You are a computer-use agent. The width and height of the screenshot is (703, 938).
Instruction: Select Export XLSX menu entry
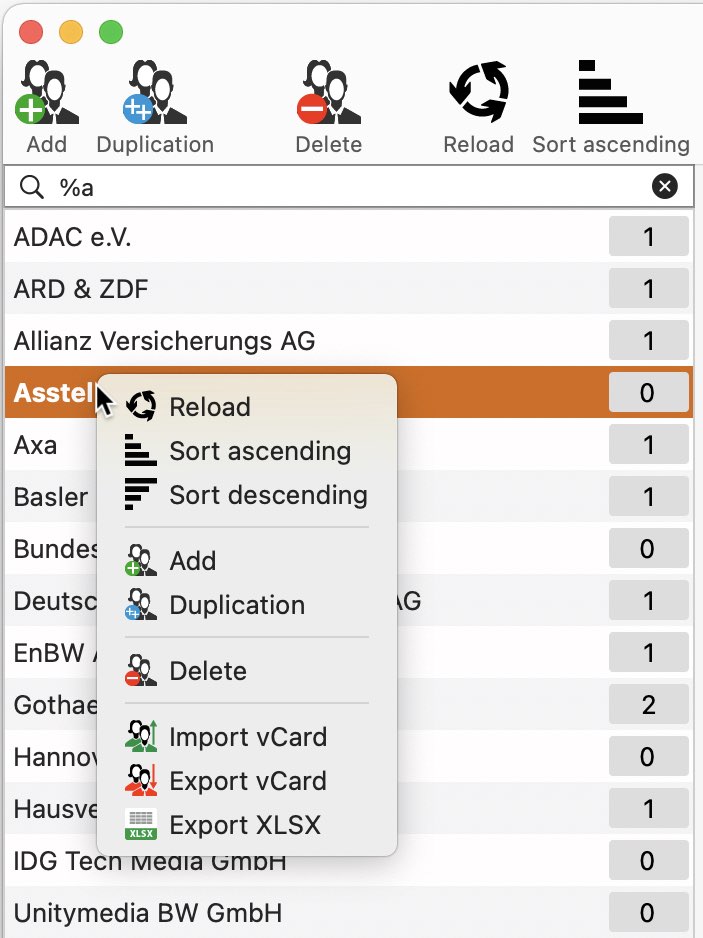246,826
